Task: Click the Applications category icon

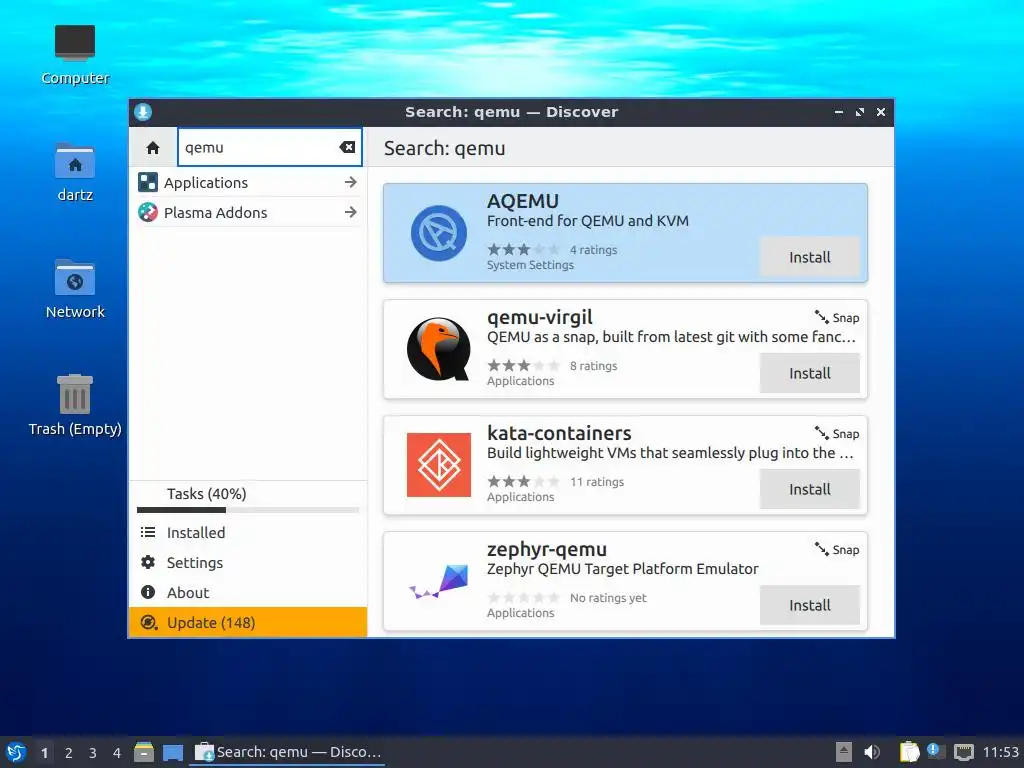Action: click(148, 182)
